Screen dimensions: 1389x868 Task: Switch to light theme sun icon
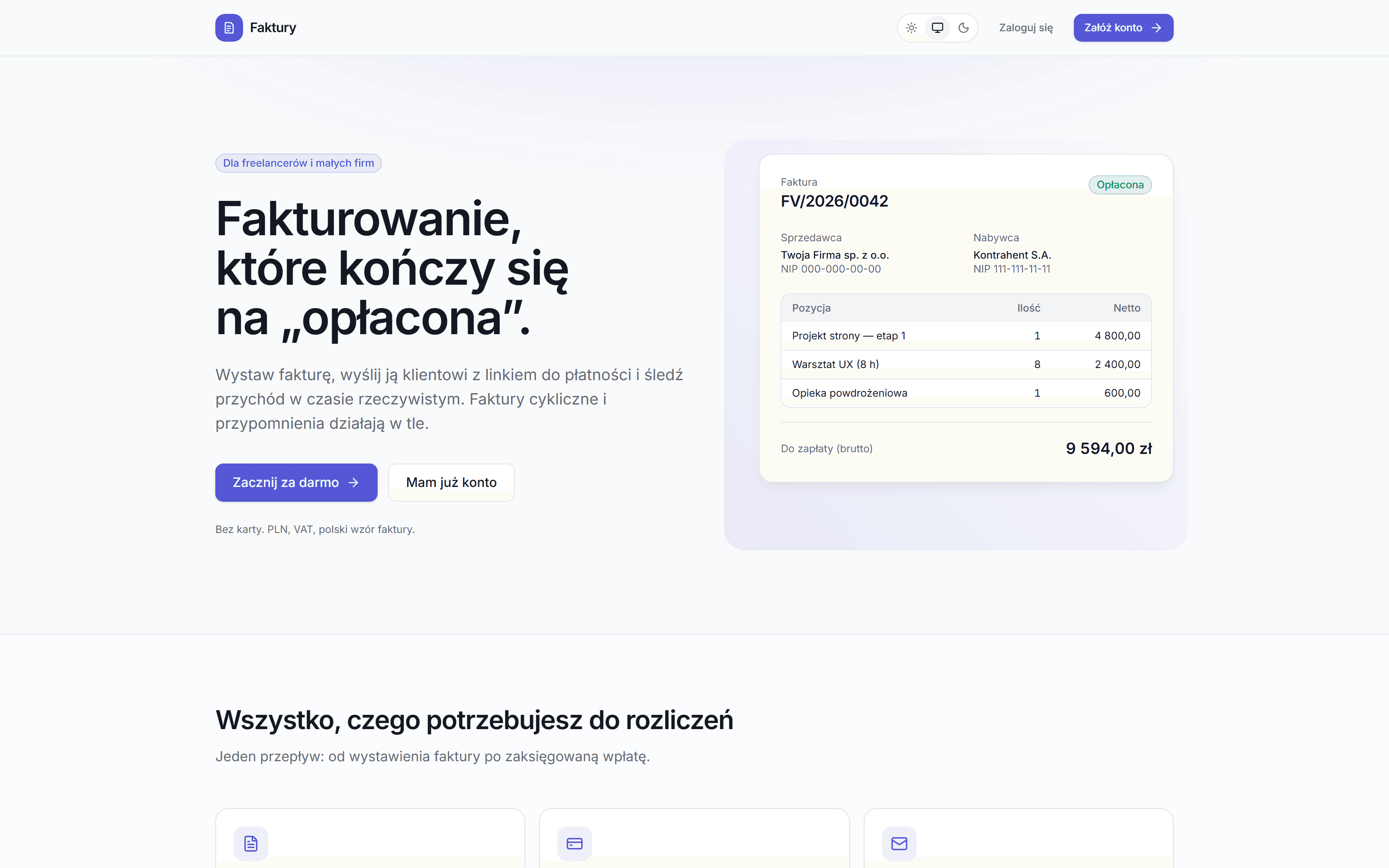click(911, 27)
